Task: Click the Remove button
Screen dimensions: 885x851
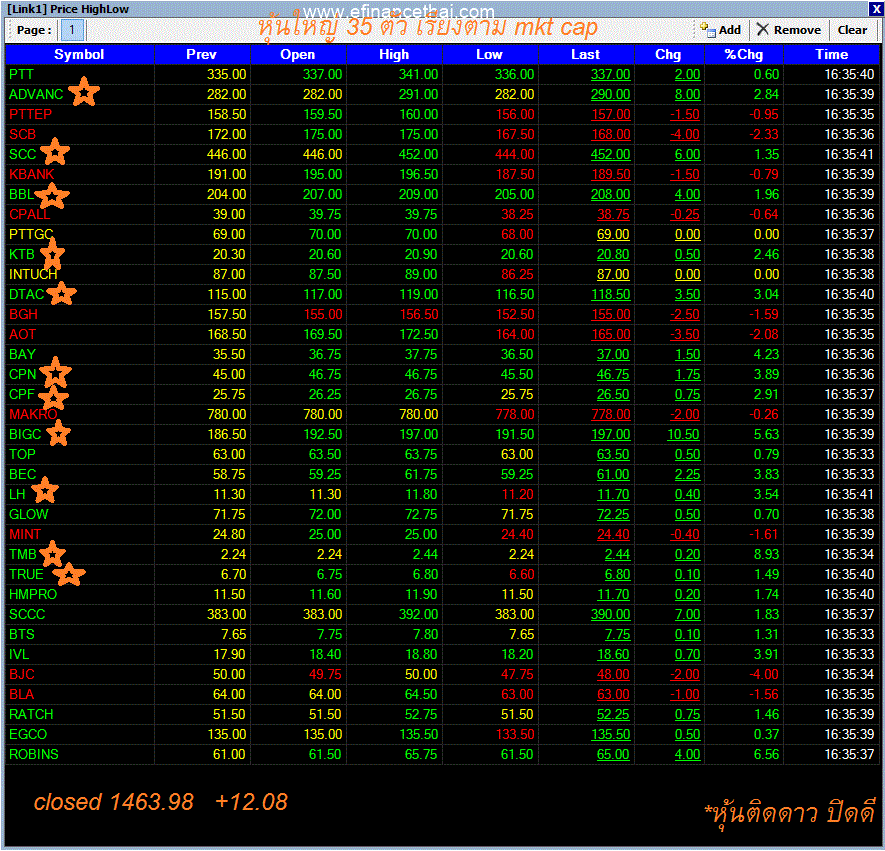Action: tap(788, 30)
